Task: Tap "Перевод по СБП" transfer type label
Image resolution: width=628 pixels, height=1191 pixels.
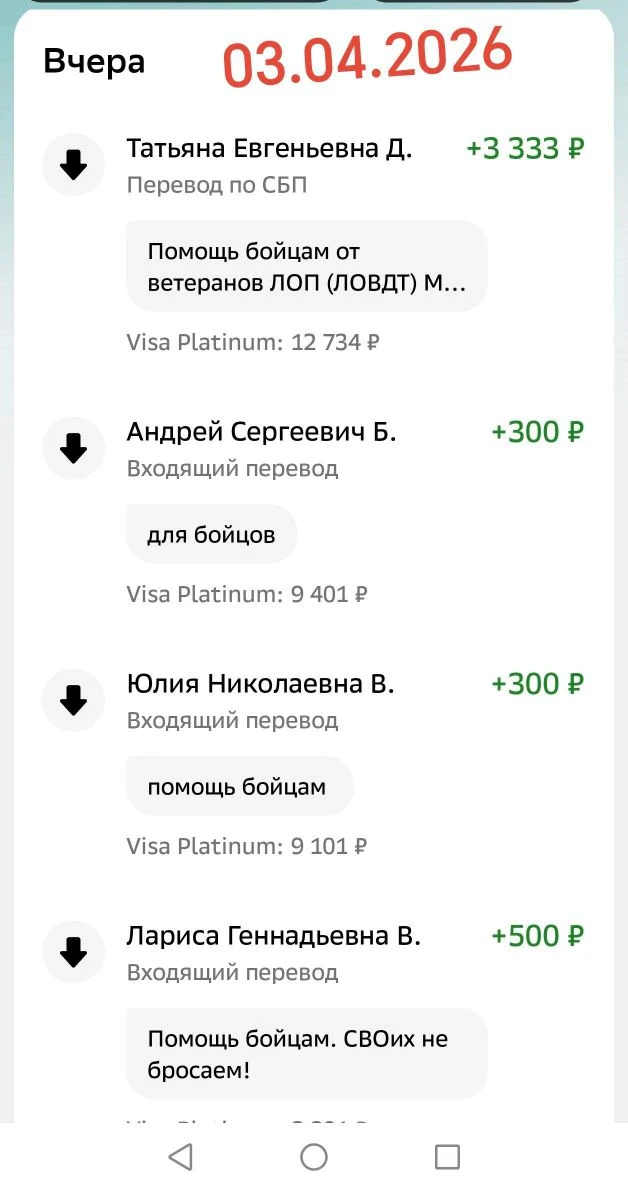Action: coord(217,185)
